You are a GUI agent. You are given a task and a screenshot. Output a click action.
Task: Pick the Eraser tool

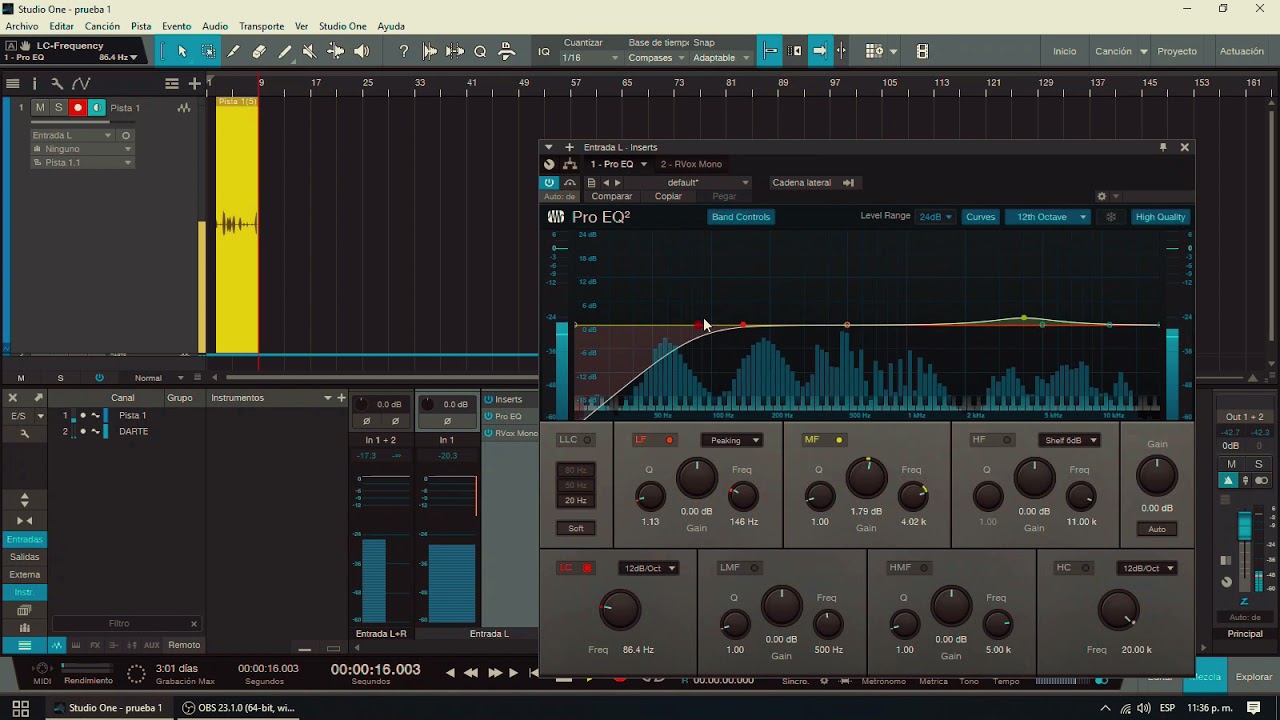[259, 51]
